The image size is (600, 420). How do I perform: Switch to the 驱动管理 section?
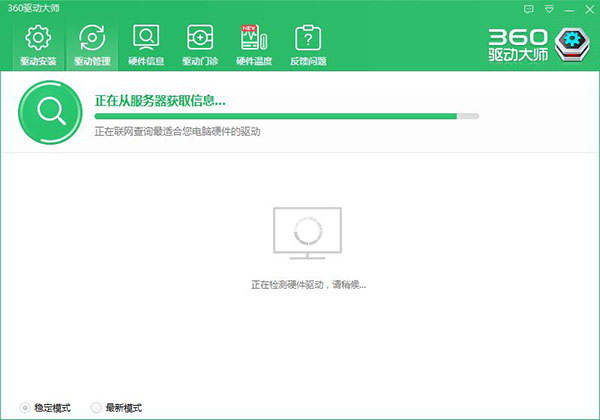click(91, 45)
